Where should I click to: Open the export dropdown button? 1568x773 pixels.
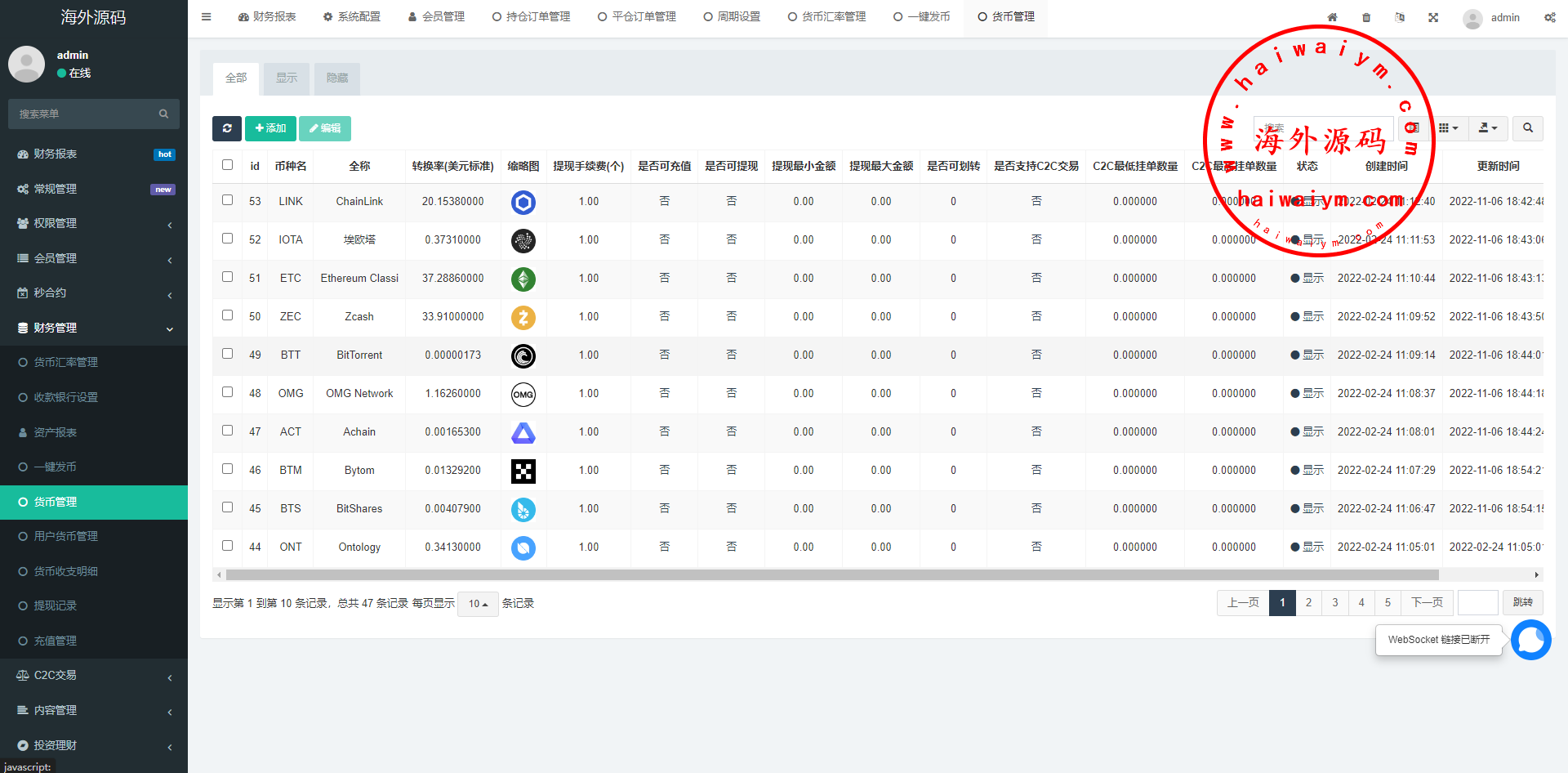[x=1488, y=128]
